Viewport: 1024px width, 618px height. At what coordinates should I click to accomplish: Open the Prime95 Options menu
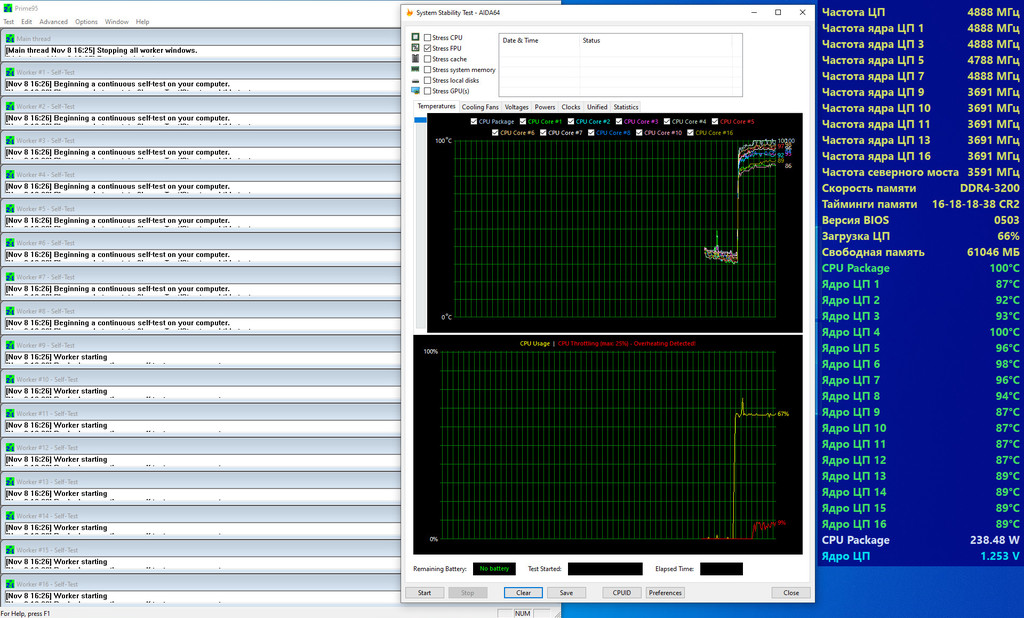[x=87, y=21]
